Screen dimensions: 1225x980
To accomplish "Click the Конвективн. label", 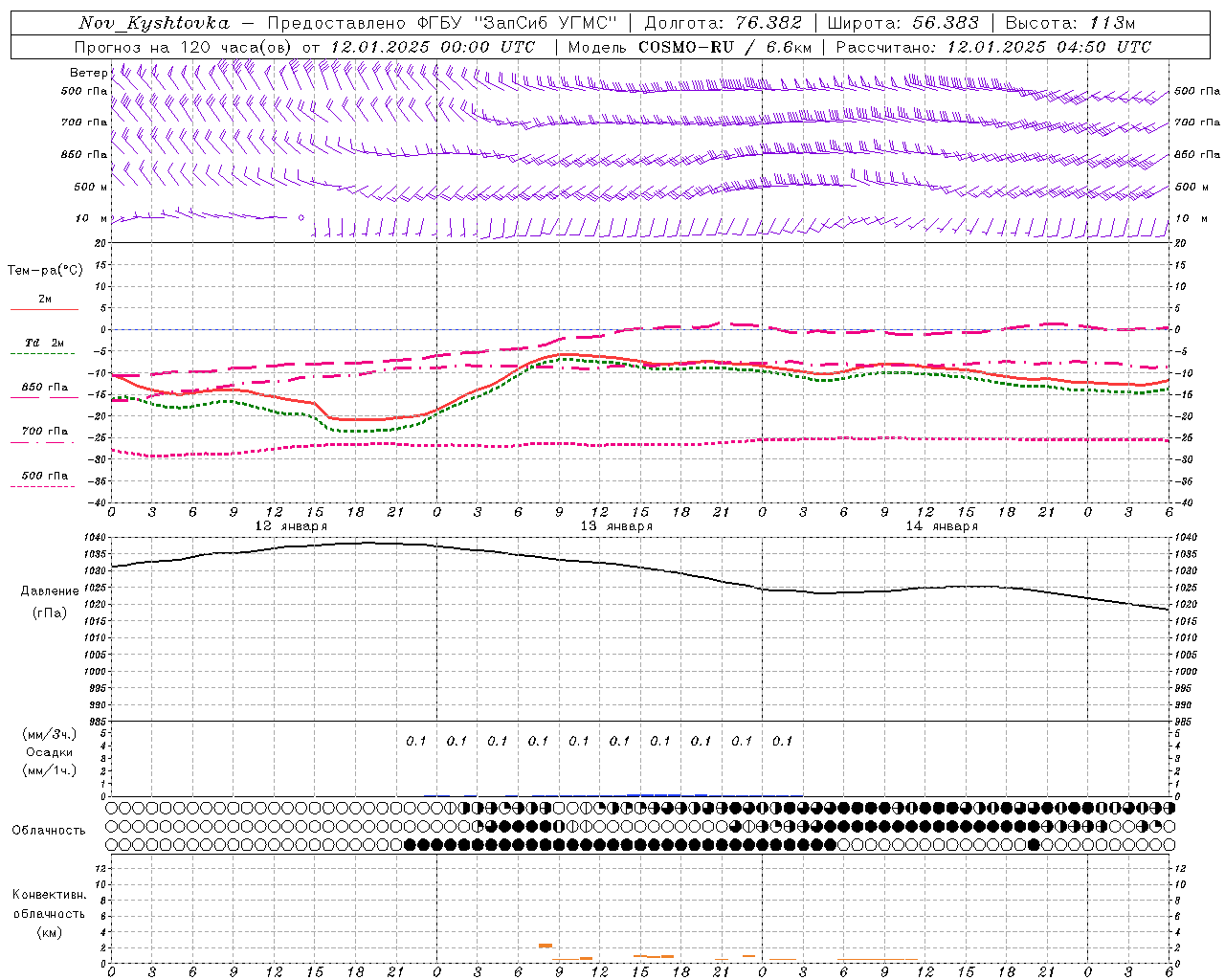I will [49, 895].
